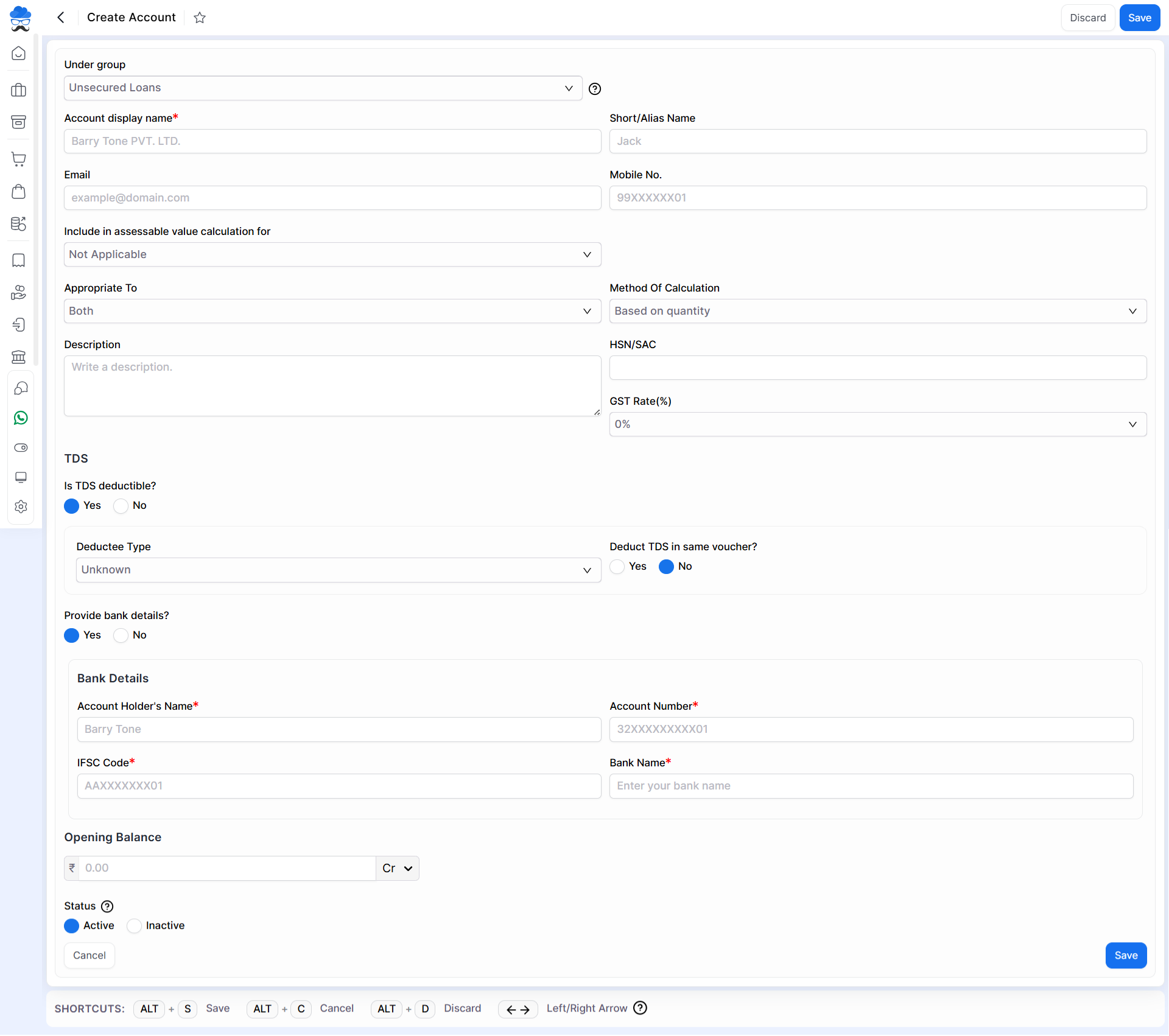The width and height of the screenshot is (1169, 1036).
Task: Click the C shortcut key
Action: click(301, 1009)
